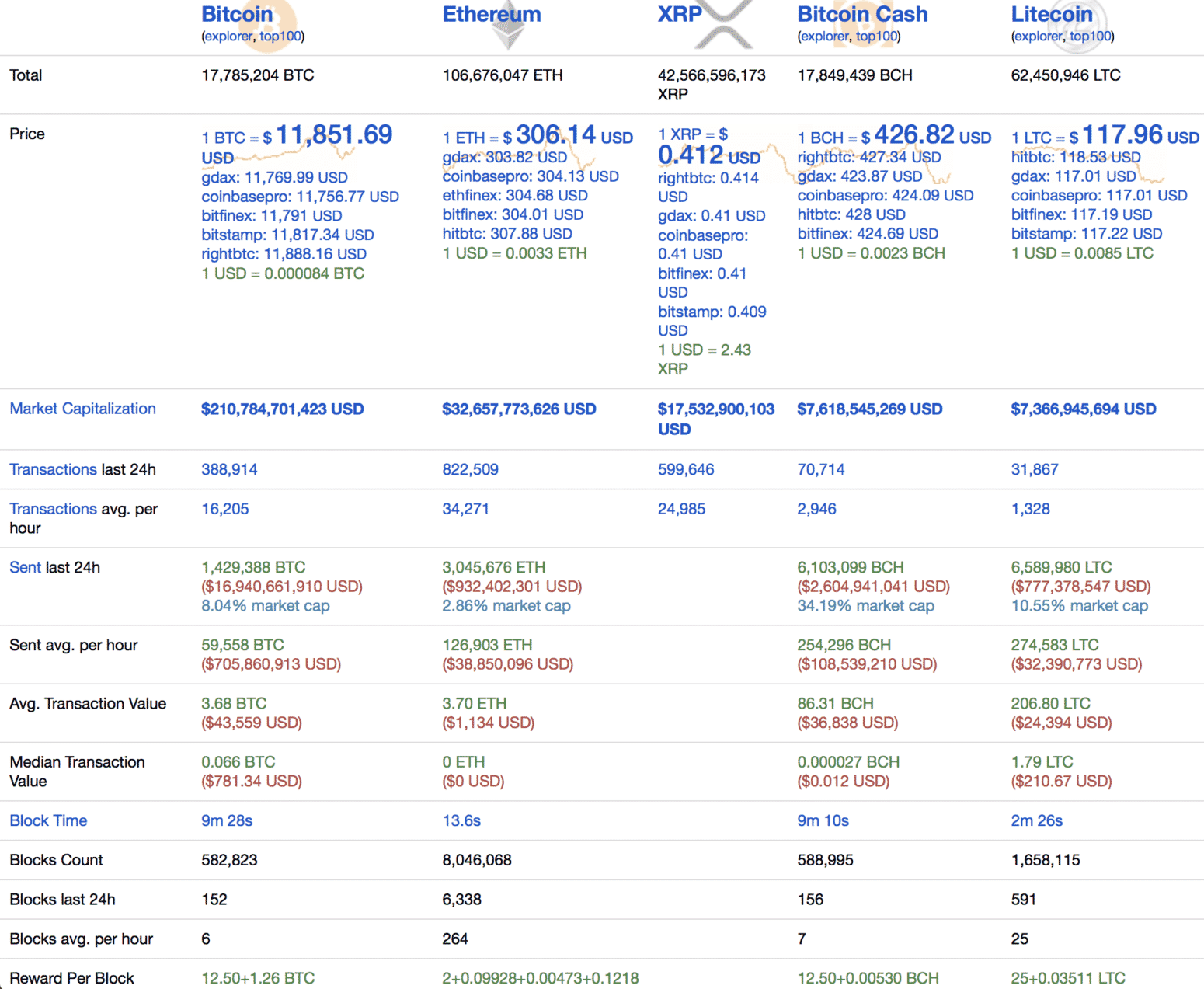Click Bitcoin coinbasepro price 11,756.77
1204x989 pixels.
[x=300, y=197]
